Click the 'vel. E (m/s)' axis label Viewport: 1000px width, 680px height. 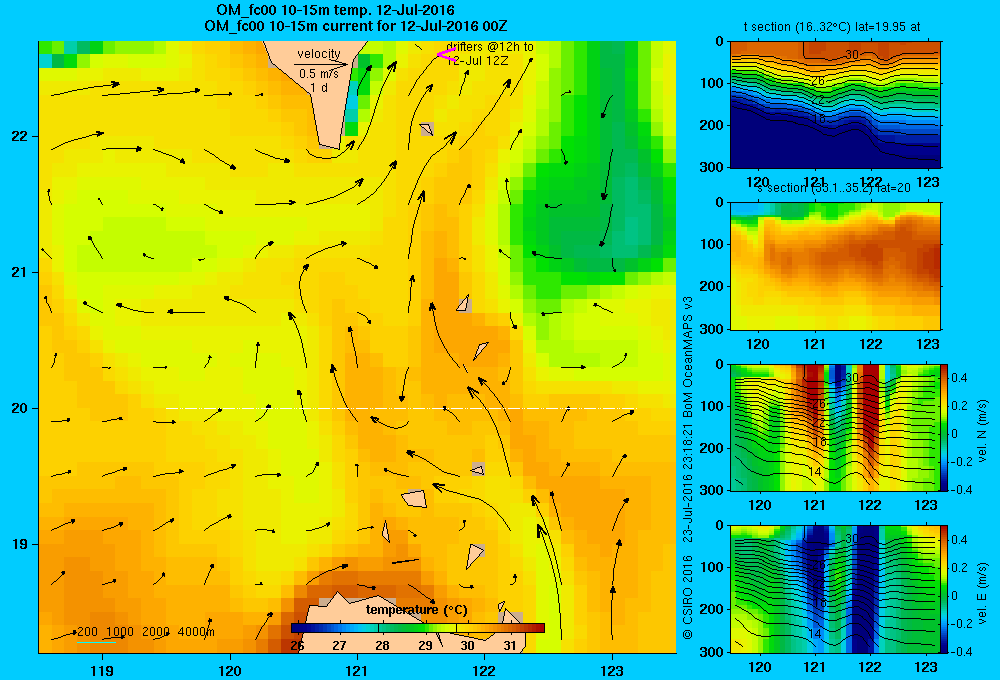point(983,593)
